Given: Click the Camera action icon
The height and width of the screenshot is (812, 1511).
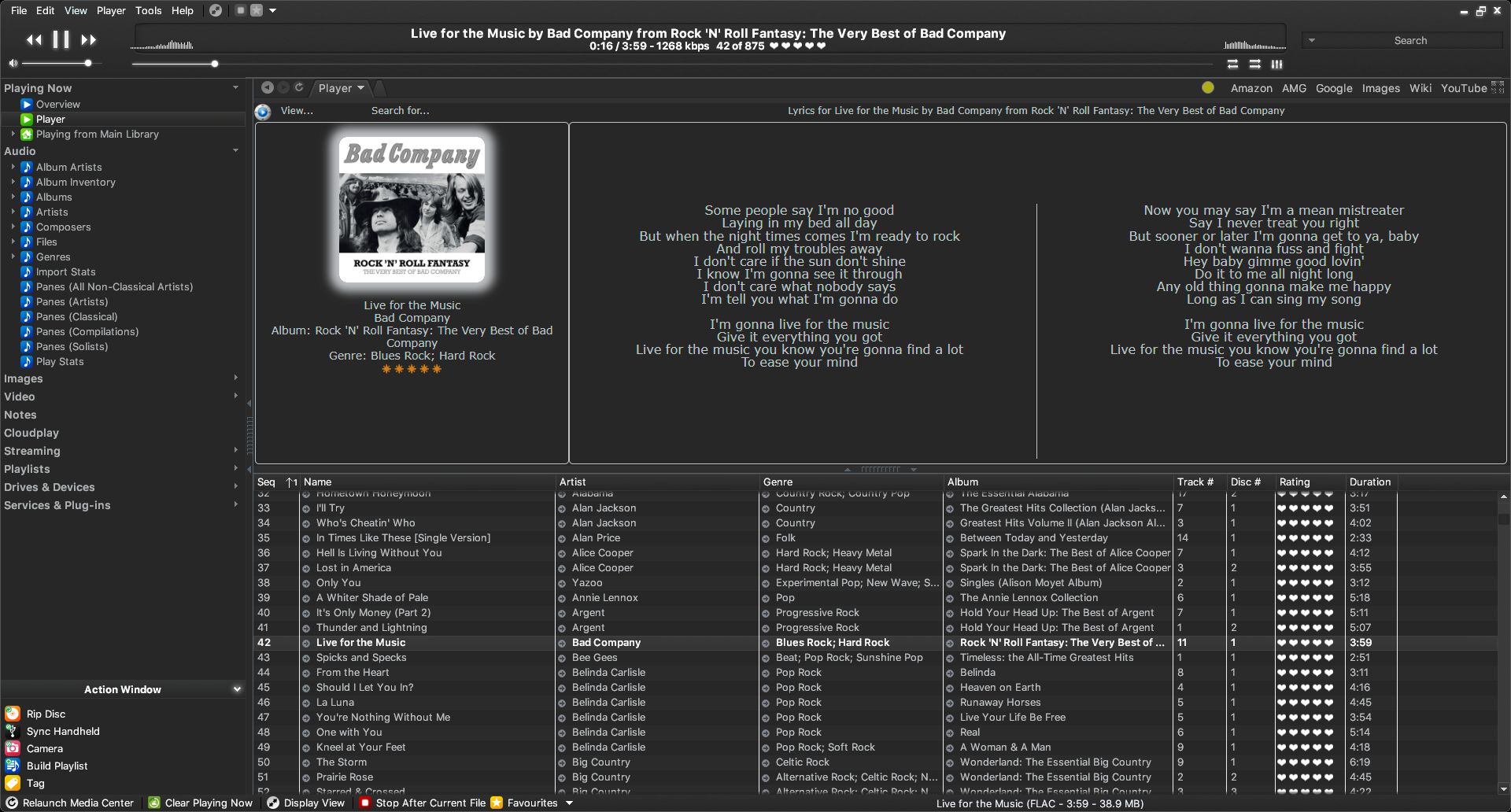Looking at the screenshot, I should tap(13, 748).
